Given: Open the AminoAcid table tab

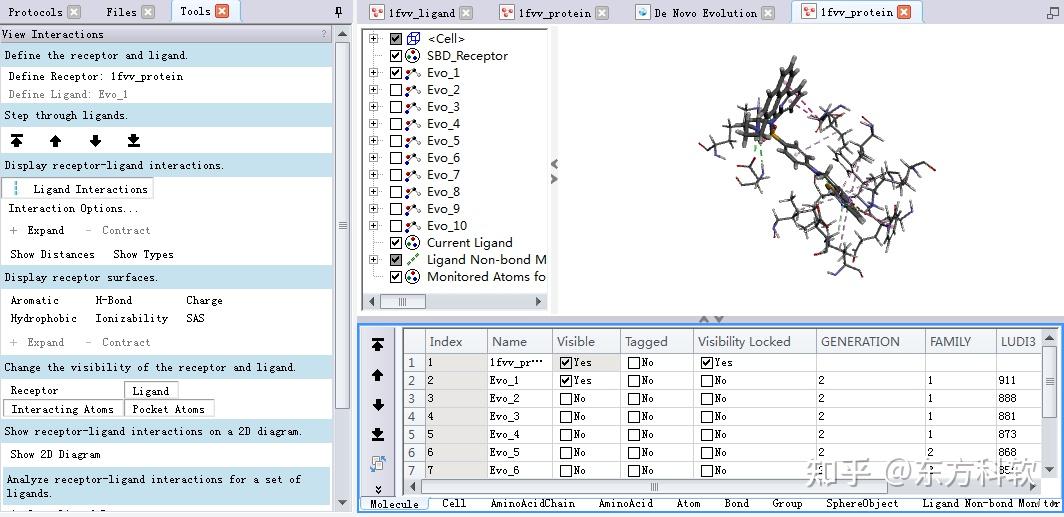Looking at the screenshot, I should (625, 503).
